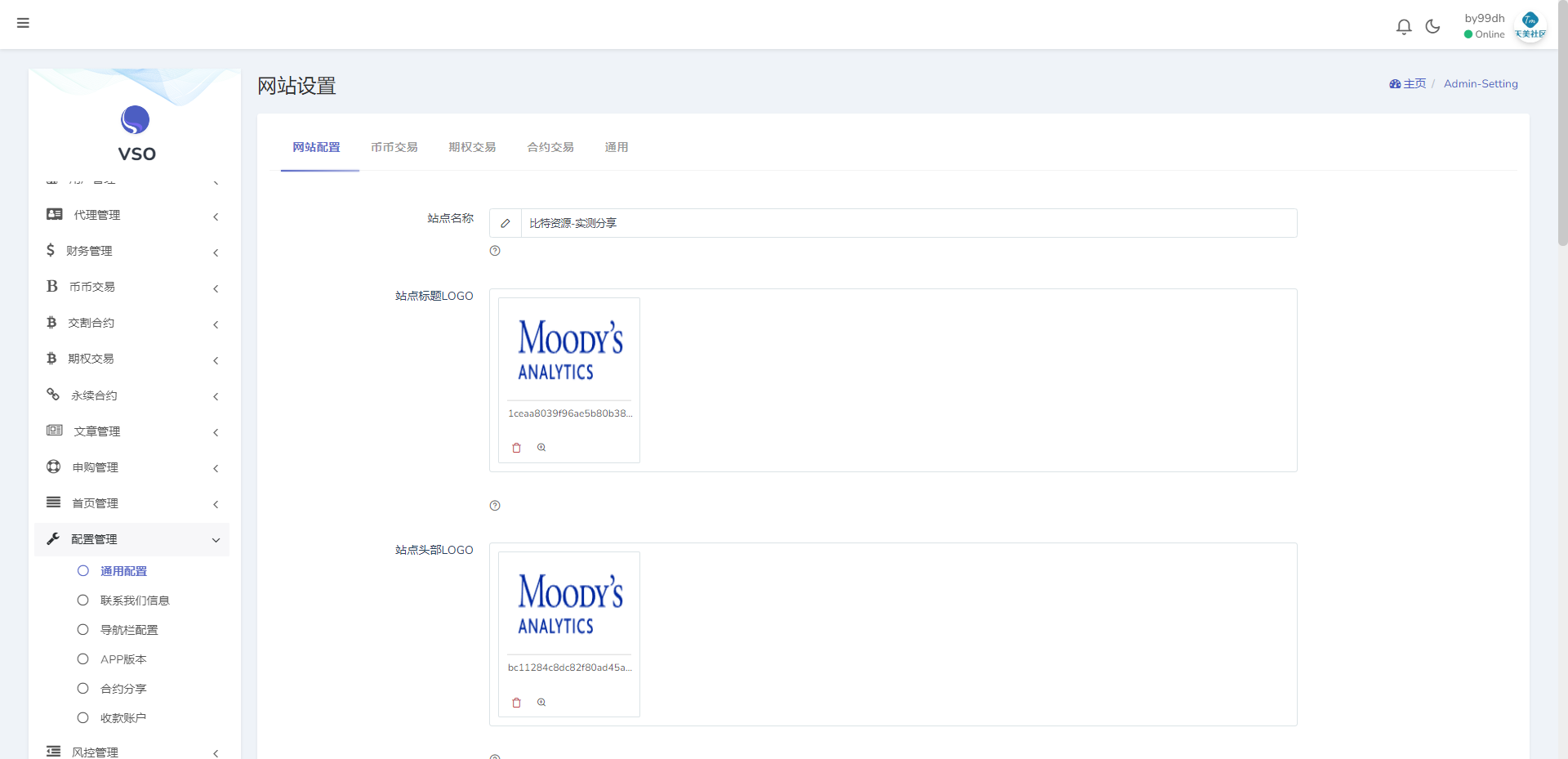Click help icon below 站点标题LOGO box
The height and width of the screenshot is (759, 1568).
click(495, 506)
